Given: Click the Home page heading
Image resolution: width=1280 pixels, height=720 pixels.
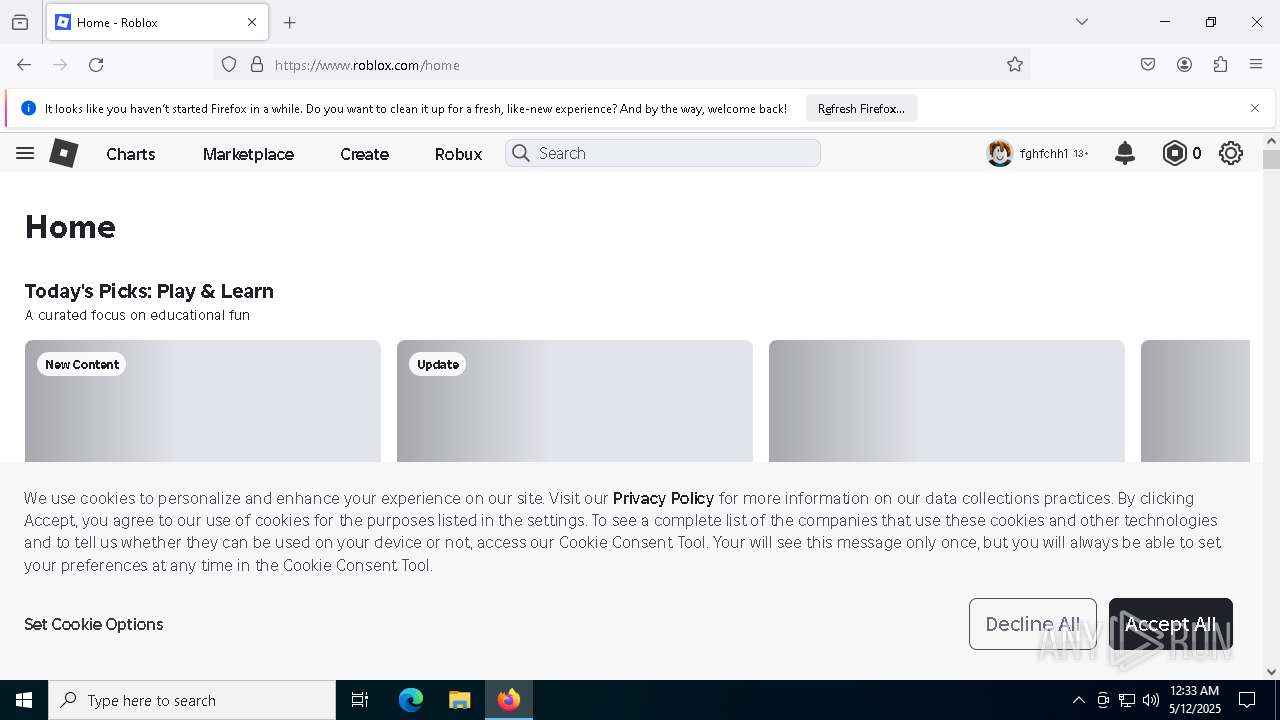Looking at the screenshot, I should click(x=70, y=227).
